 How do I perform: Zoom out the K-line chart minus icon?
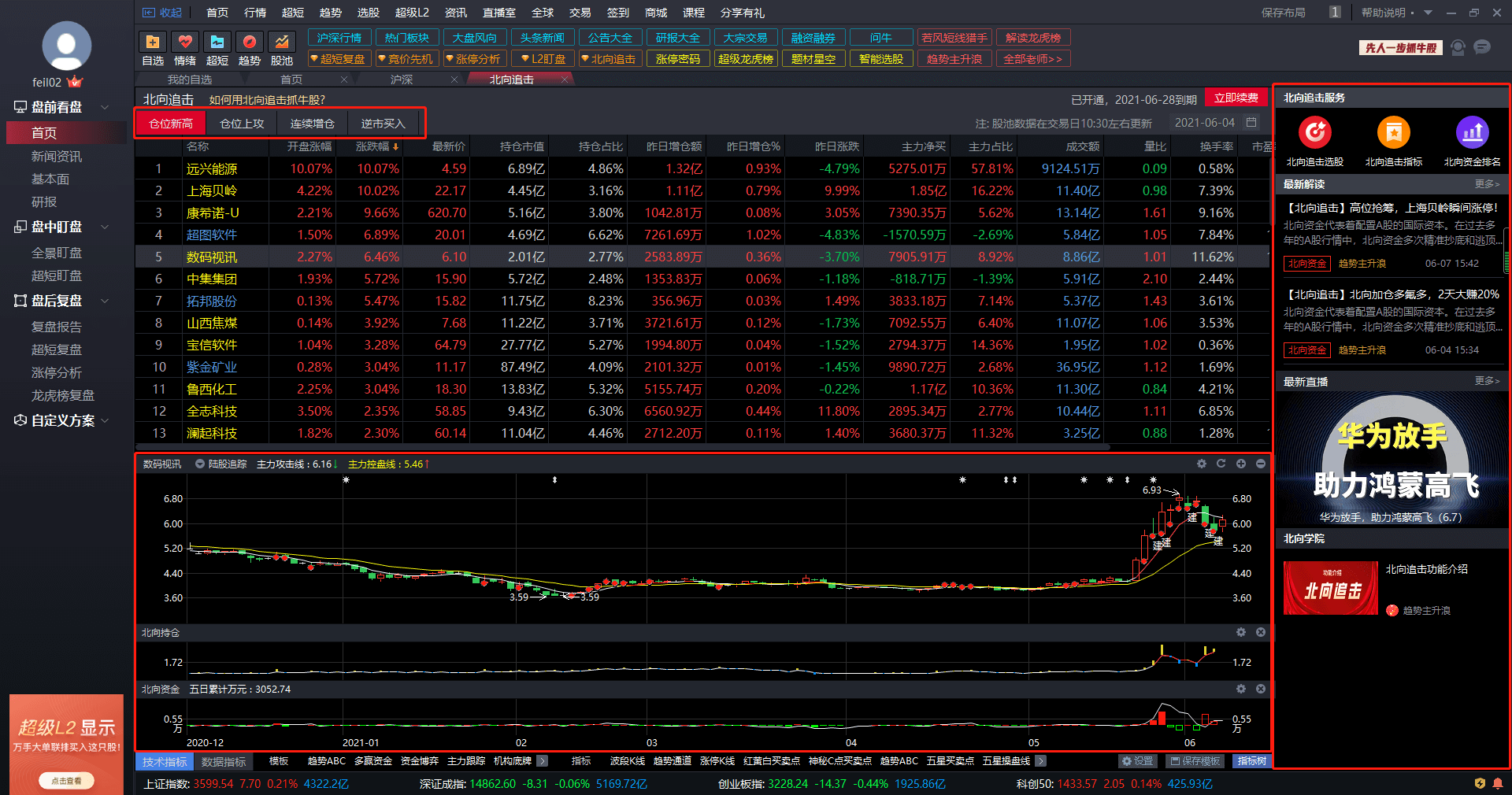pos(1261,464)
